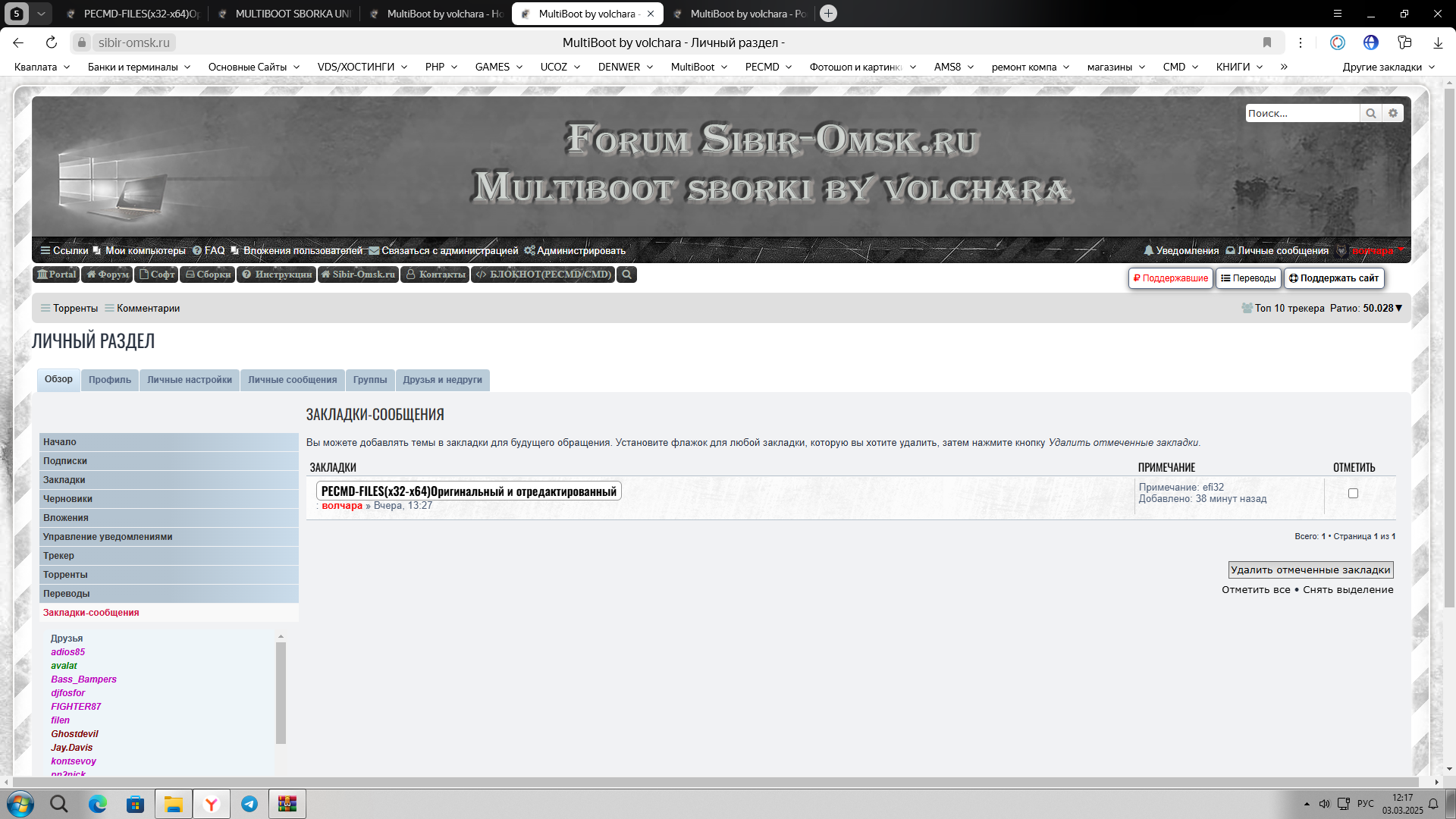Click inside the Поиск search field

tap(1301, 113)
